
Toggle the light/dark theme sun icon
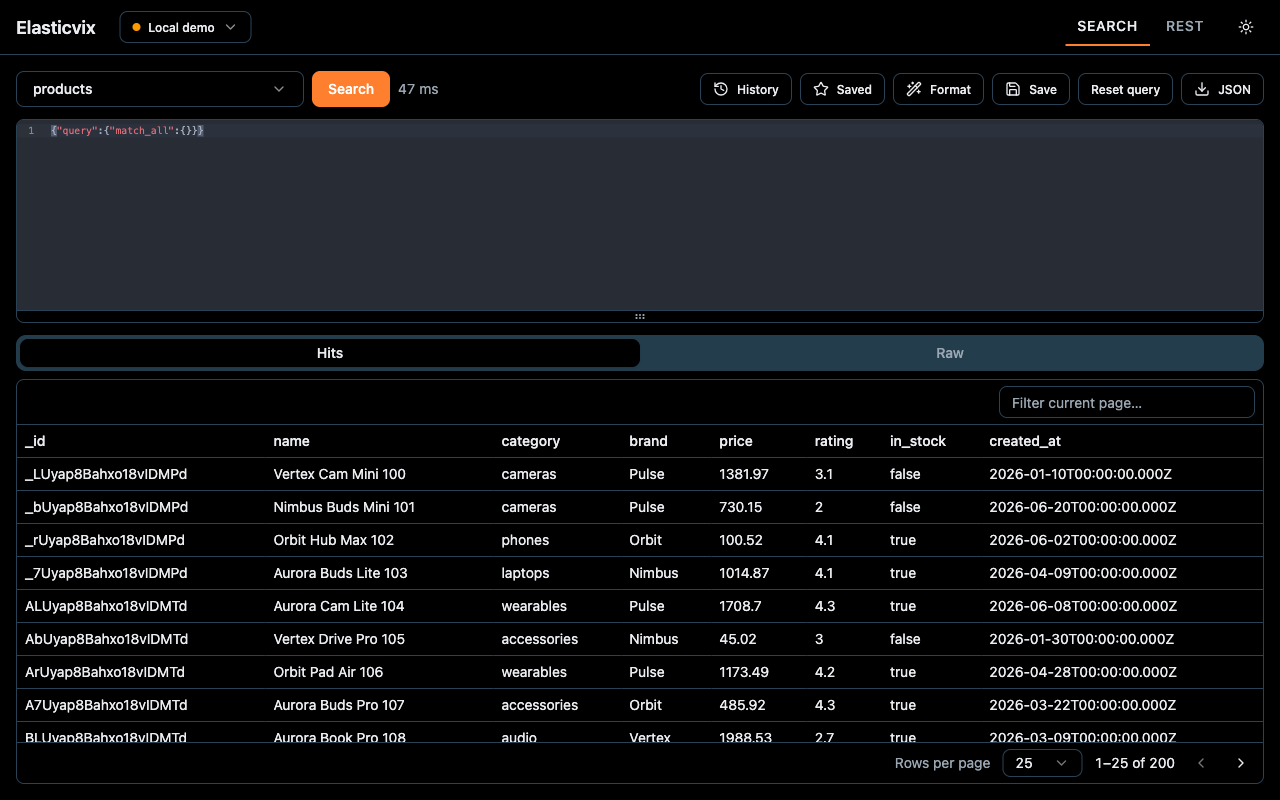[x=1246, y=27]
